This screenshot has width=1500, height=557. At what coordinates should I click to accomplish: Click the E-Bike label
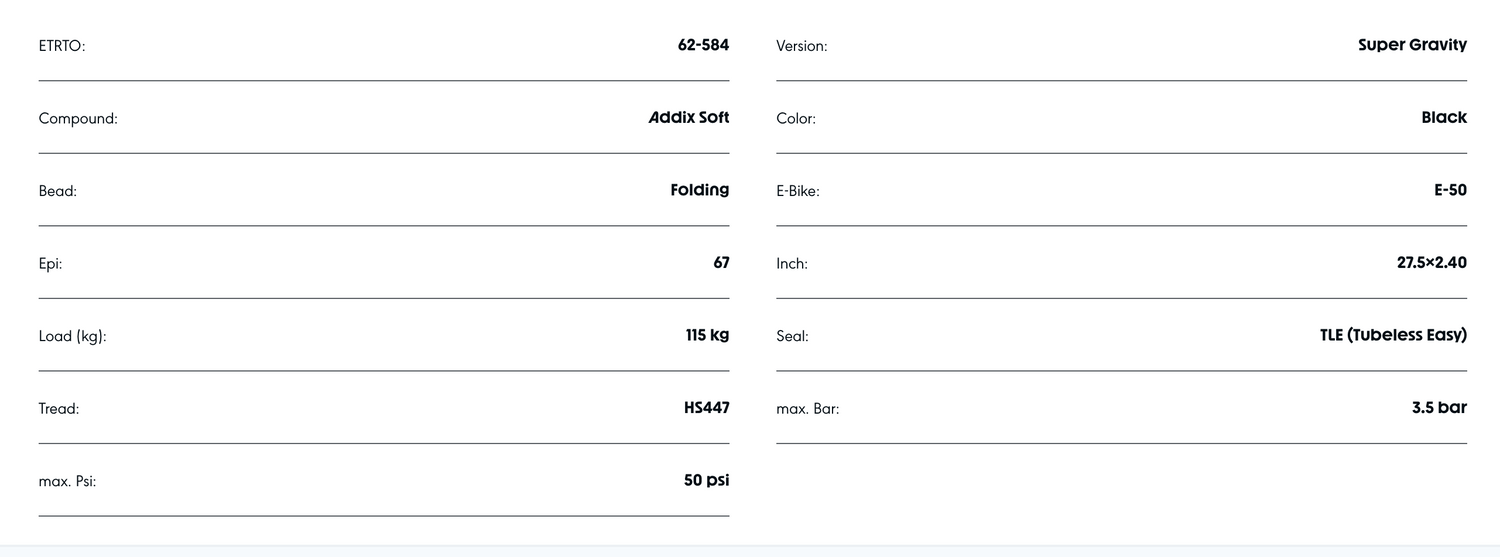pyautogui.click(x=797, y=191)
